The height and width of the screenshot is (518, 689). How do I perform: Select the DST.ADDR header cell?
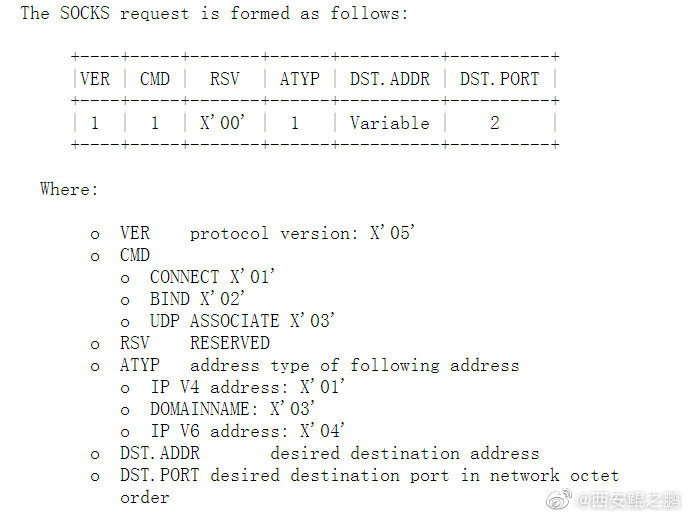(x=390, y=79)
